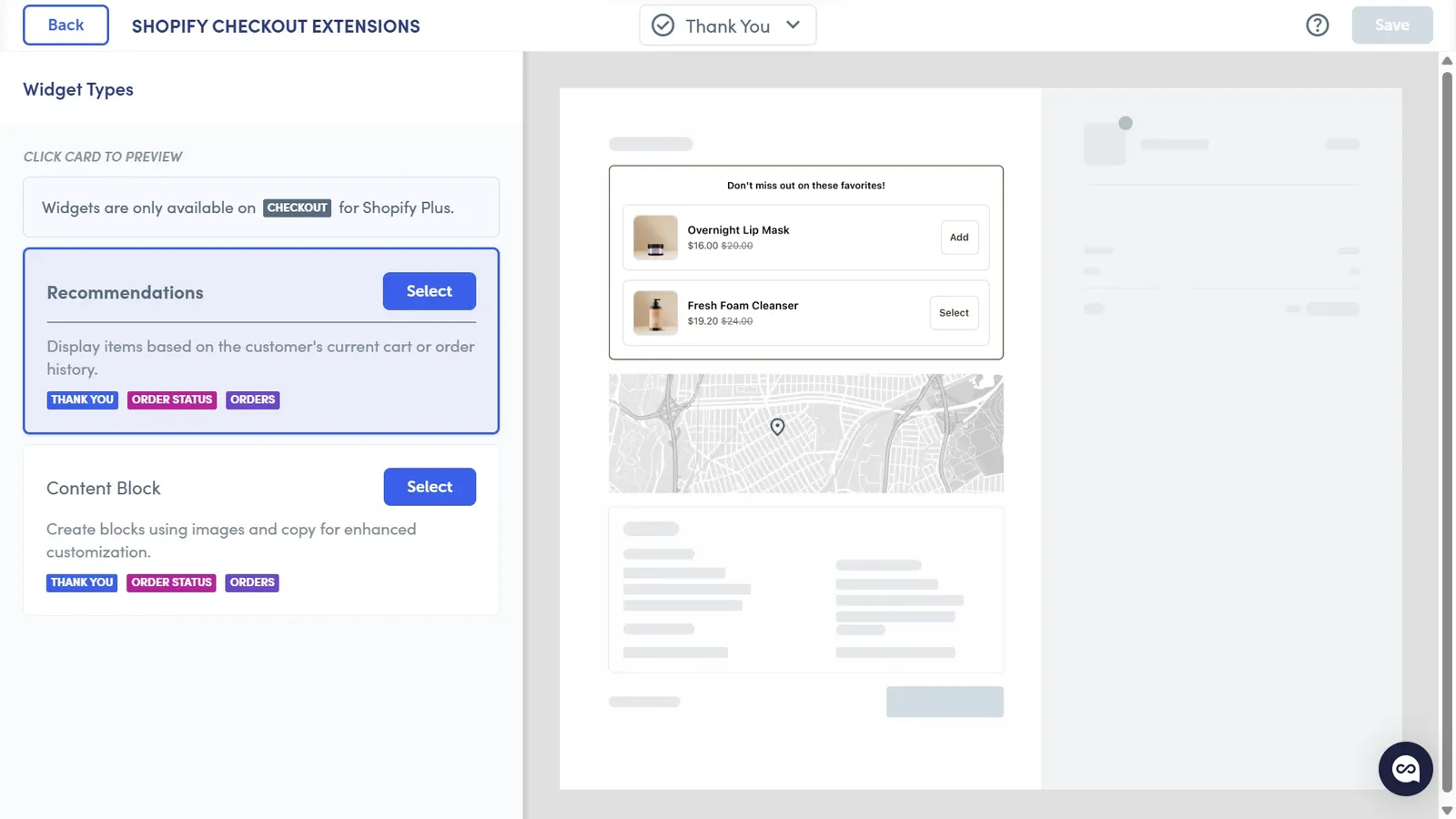Screen dimensions: 1456x819
Task: Click the CHECKOUT badge in notice
Action: pyautogui.click(x=297, y=207)
